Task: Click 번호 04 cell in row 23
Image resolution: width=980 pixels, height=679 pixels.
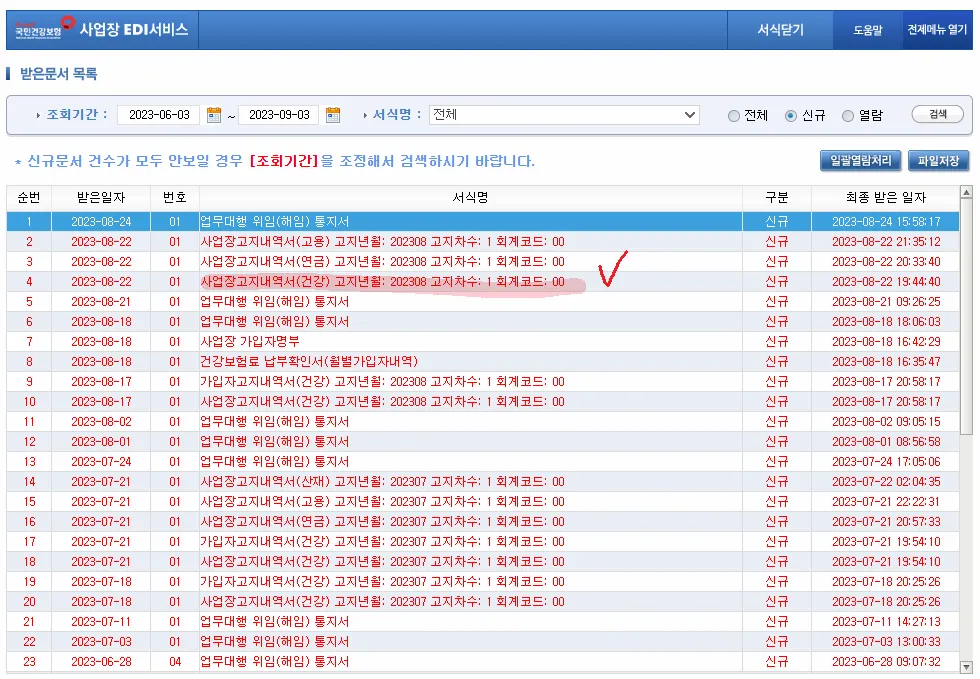Action: point(174,661)
